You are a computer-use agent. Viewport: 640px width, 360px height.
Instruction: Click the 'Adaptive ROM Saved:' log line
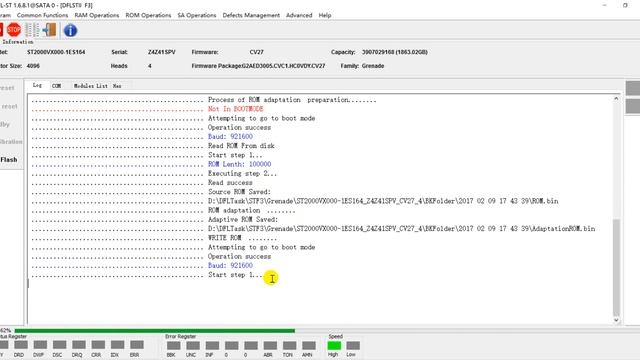click(243, 220)
